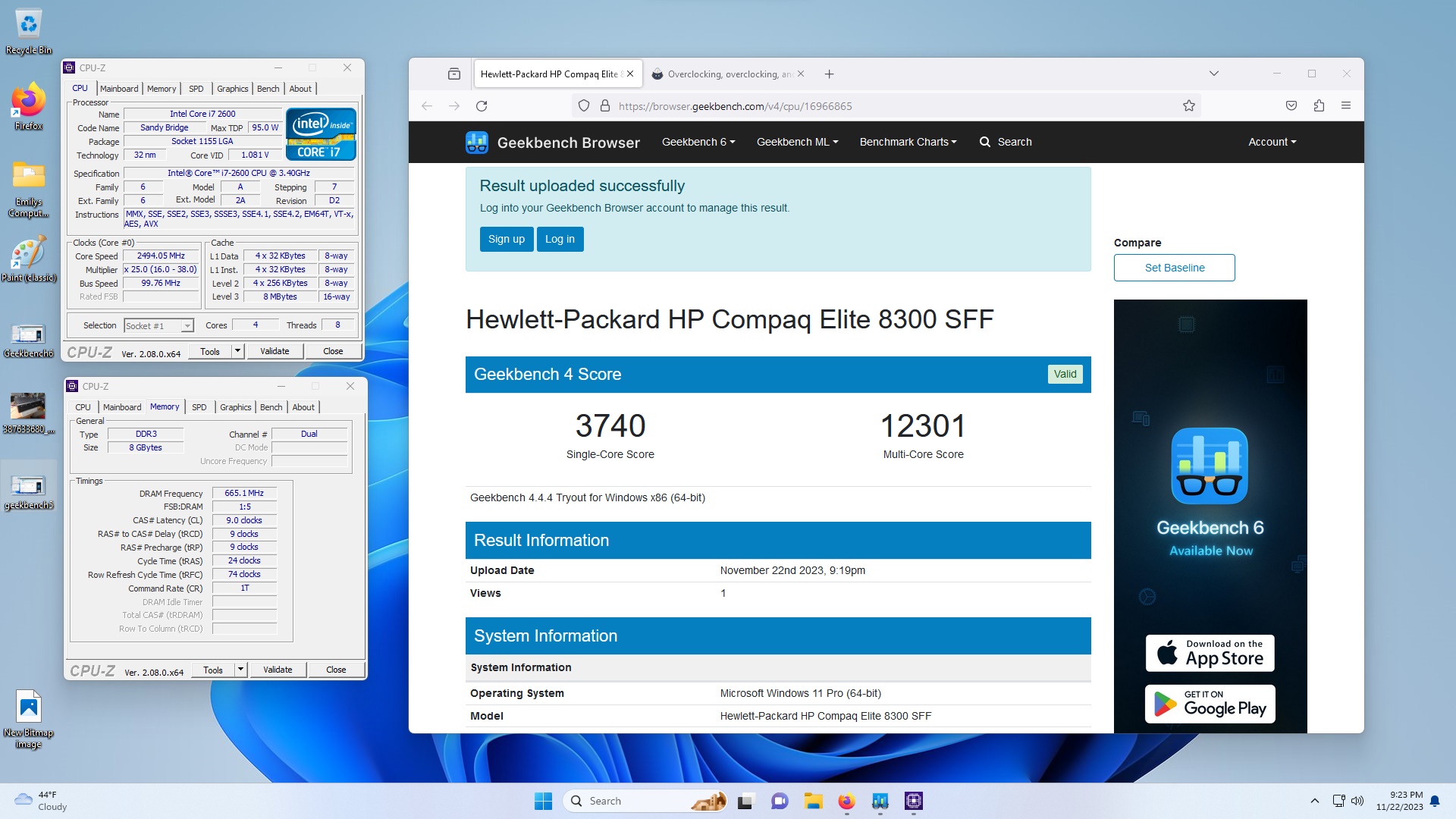The width and height of the screenshot is (1456, 819).
Task: Open the tracking protection shield icon
Action: pyautogui.click(x=584, y=106)
